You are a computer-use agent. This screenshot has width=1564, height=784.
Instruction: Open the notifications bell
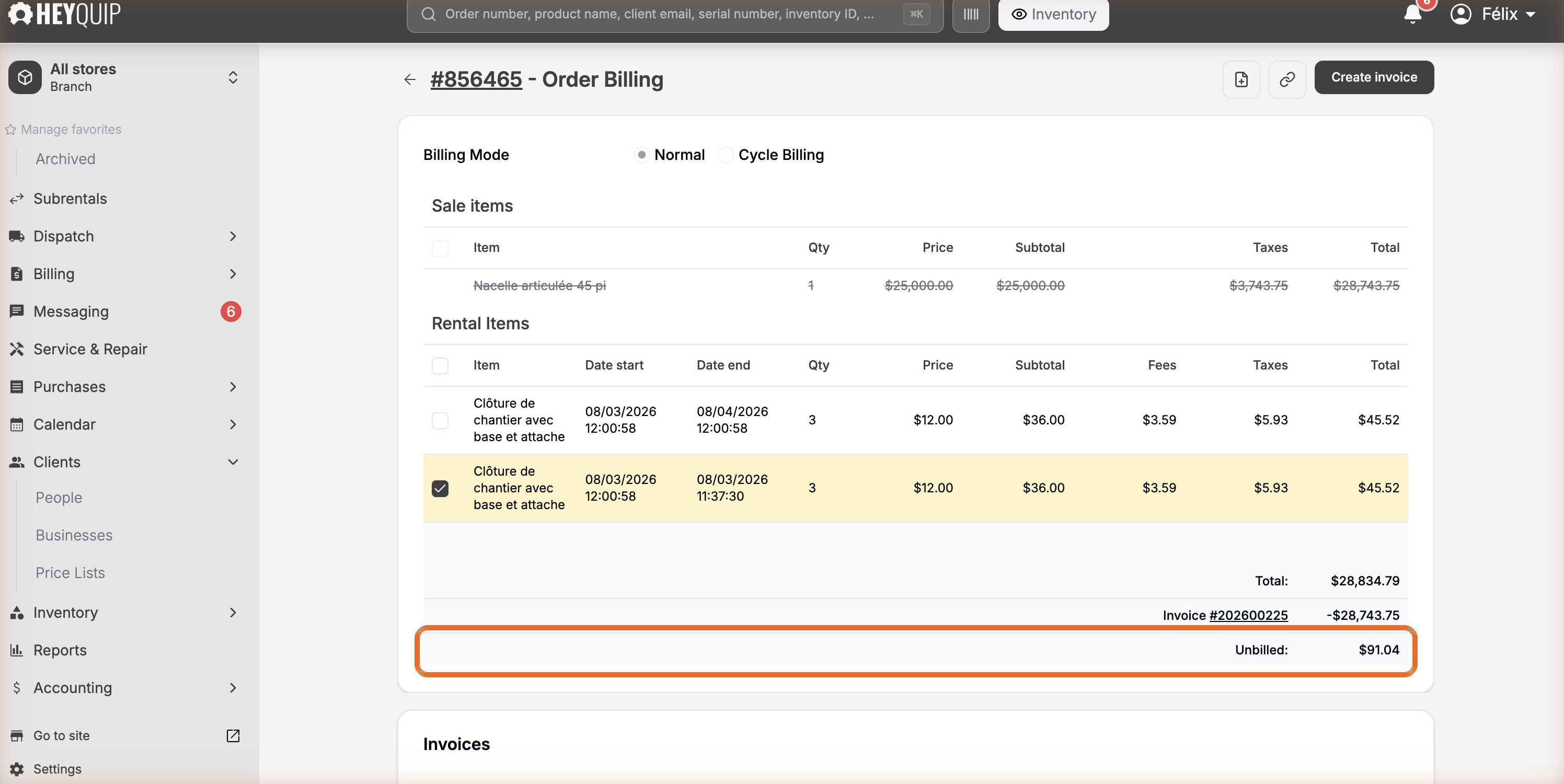[x=1412, y=14]
